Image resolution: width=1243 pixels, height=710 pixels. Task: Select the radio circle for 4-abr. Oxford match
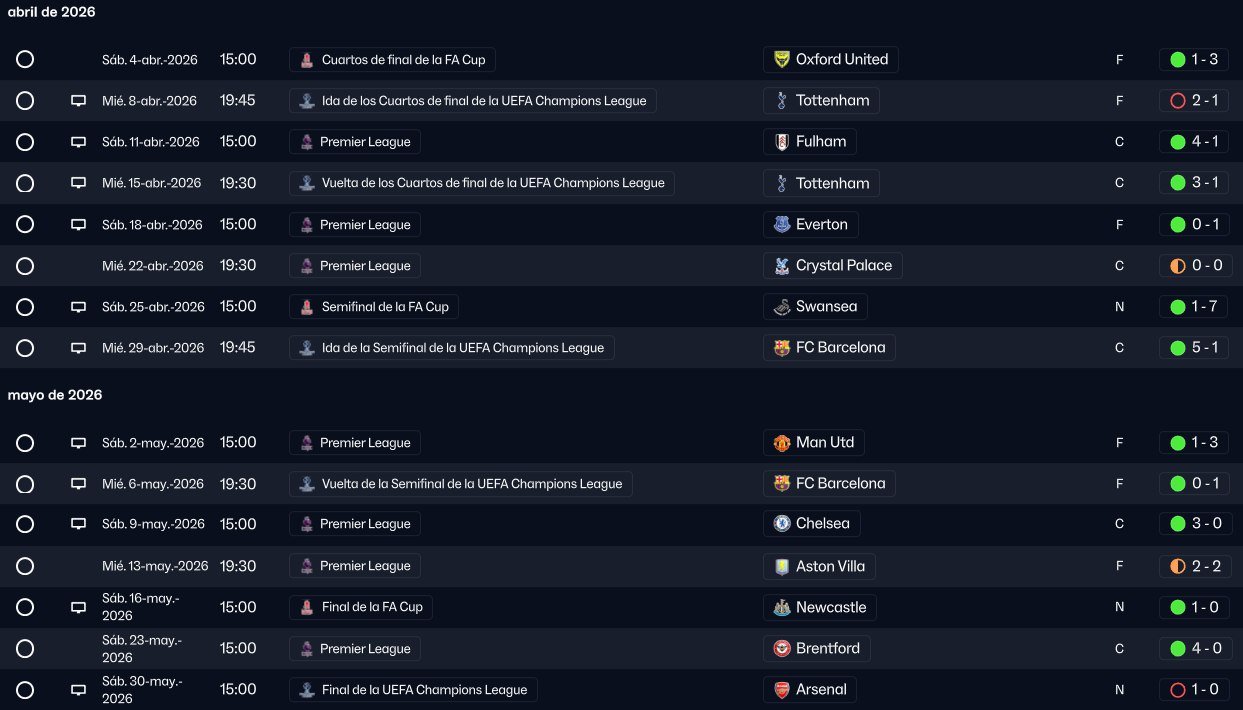tap(25, 60)
